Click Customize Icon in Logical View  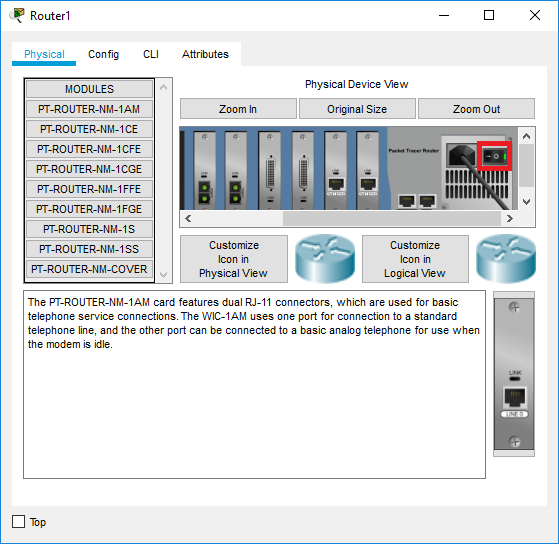tap(415, 259)
